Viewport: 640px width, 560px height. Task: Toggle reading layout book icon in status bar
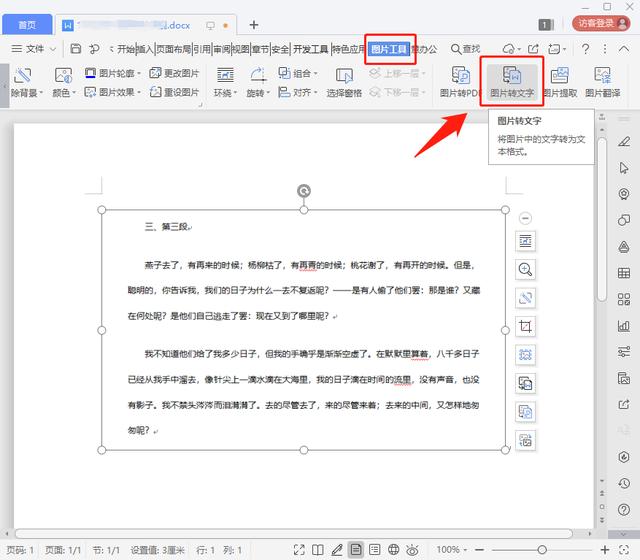(318, 549)
